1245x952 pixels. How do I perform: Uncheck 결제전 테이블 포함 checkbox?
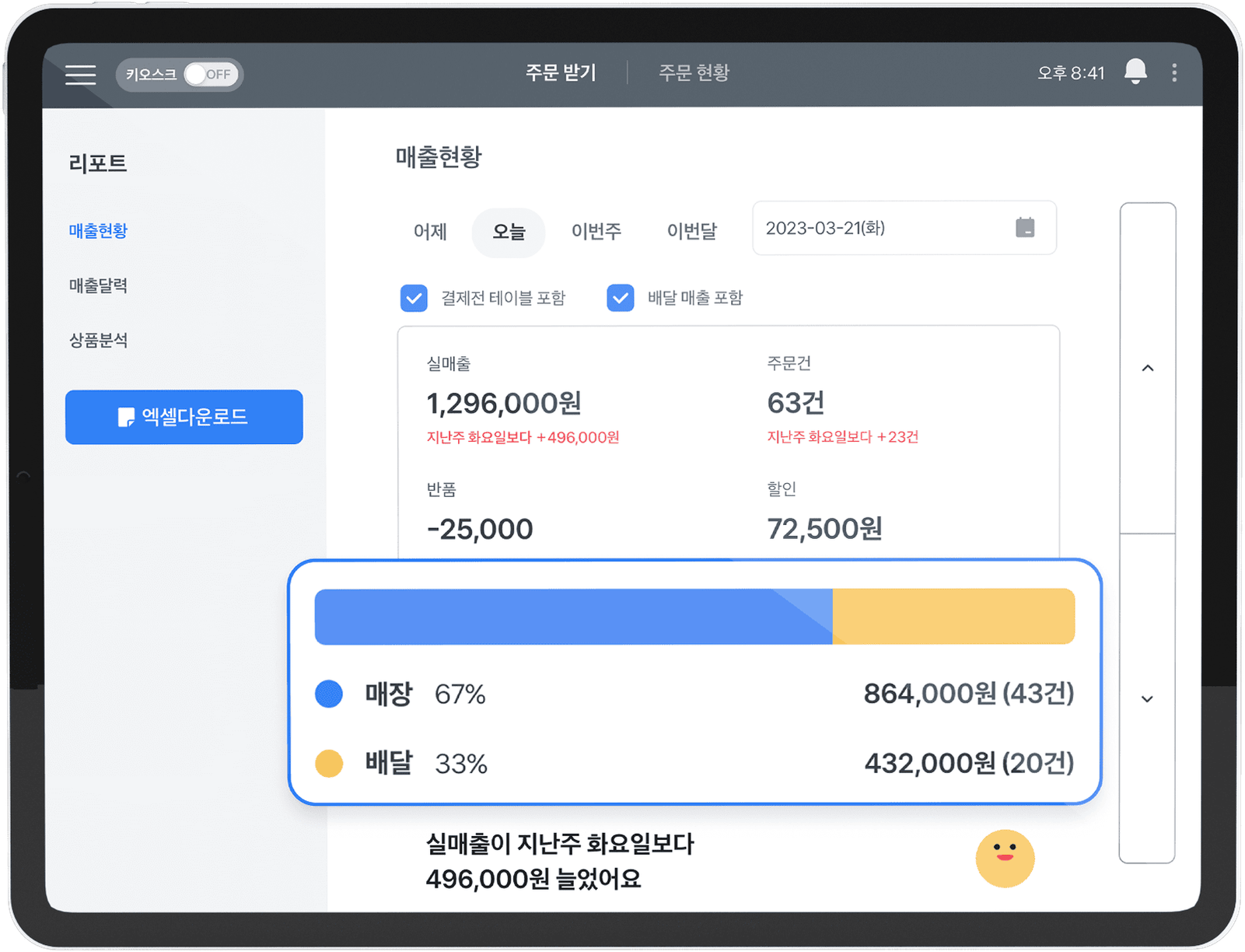414,298
